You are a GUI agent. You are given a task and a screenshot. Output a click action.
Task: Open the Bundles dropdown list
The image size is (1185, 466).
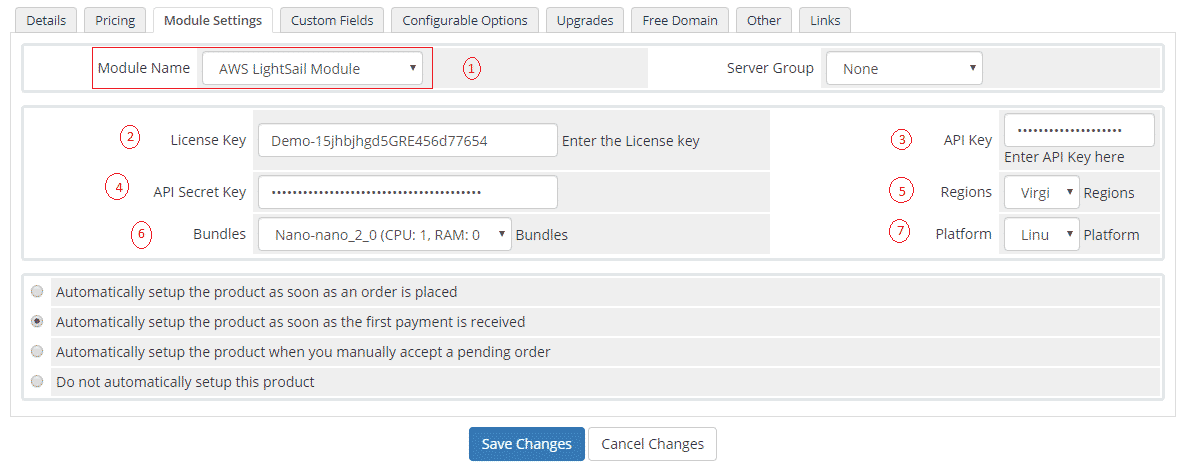(x=385, y=235)
